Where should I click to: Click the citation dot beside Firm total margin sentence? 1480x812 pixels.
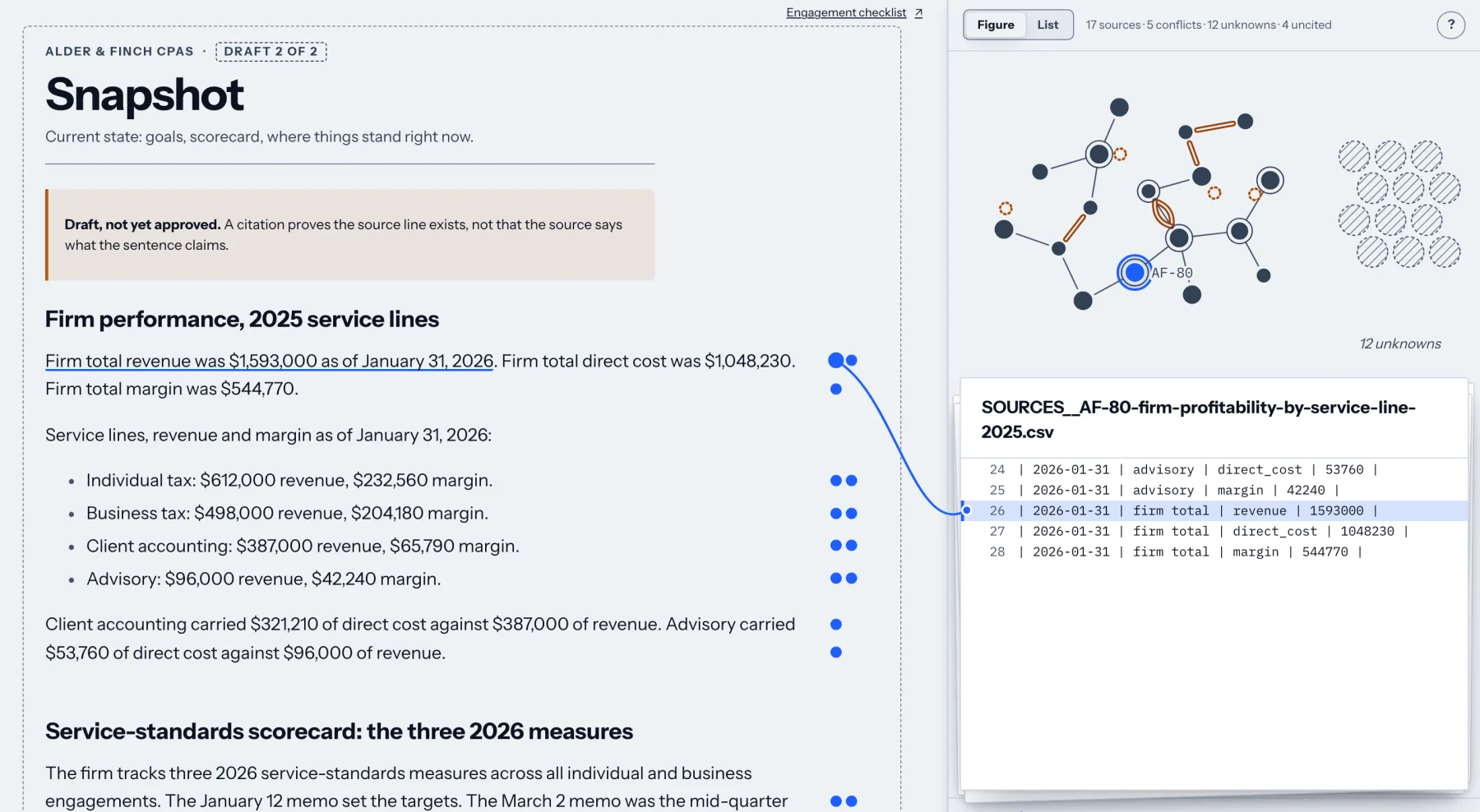836,389
